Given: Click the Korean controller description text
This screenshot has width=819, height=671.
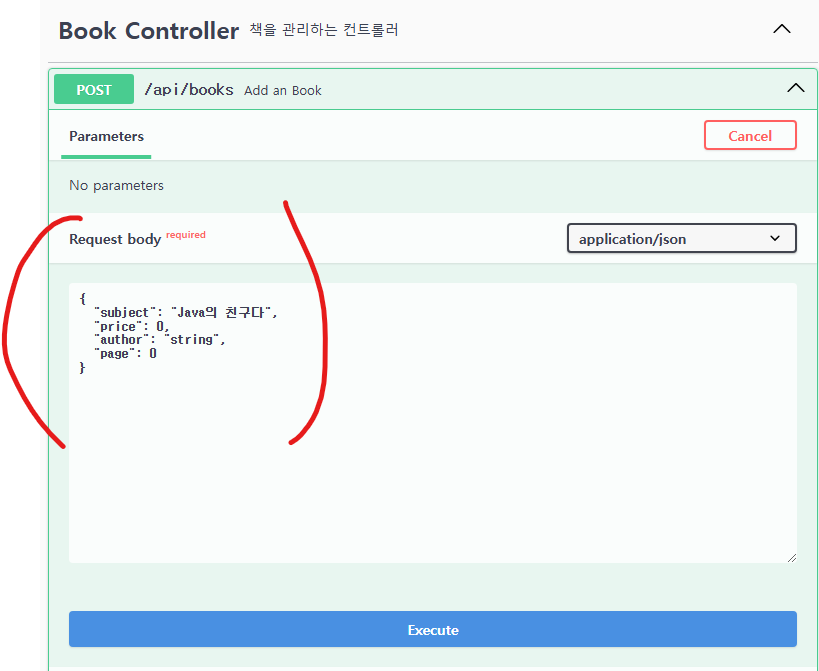Looking at the screenshot, I should tap(324, 30).
